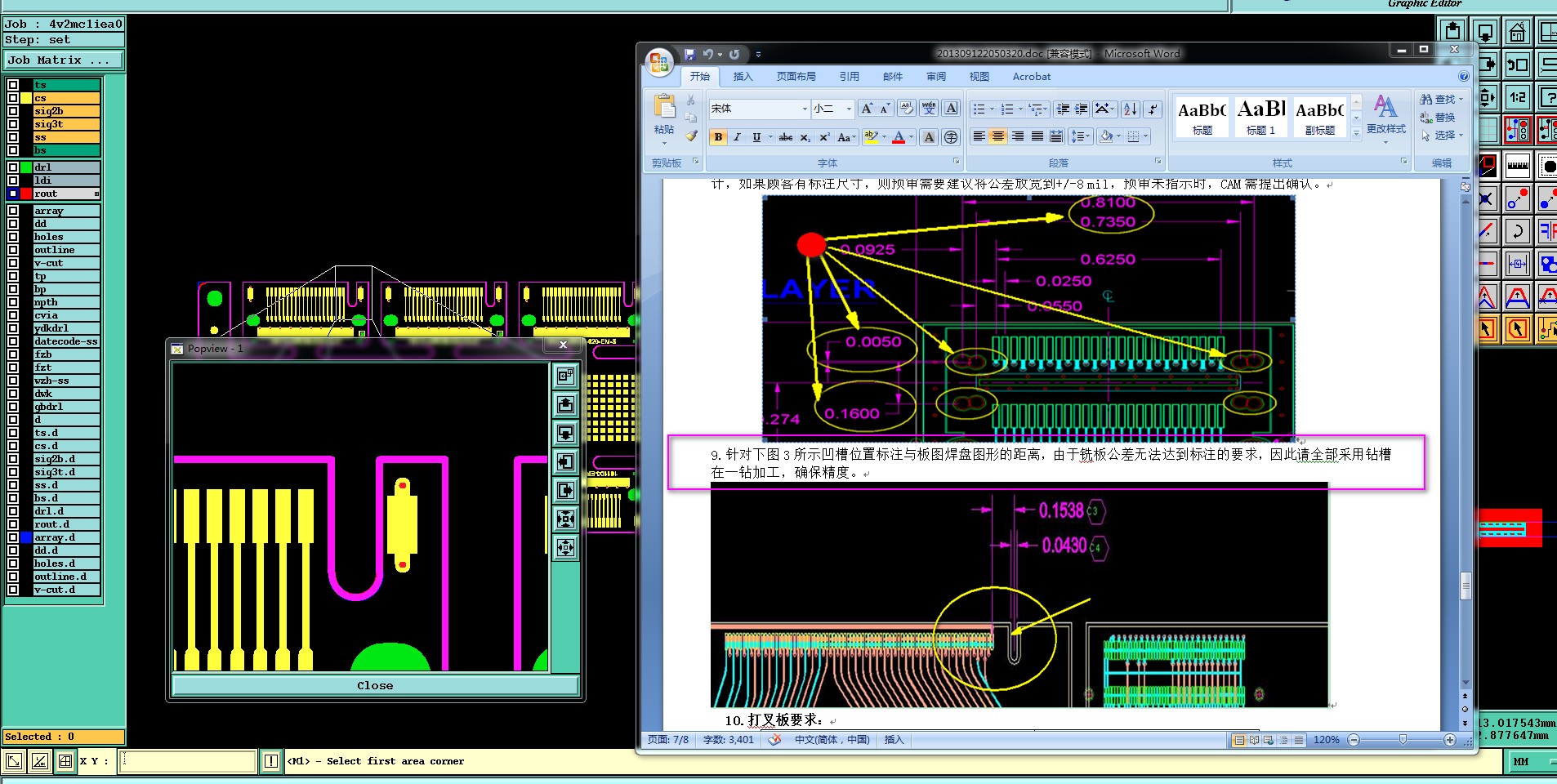The height and width of the screenshot is (784, 1557).
Task: Open the font name dropdown showing 宋体
Action: point(805,109)
